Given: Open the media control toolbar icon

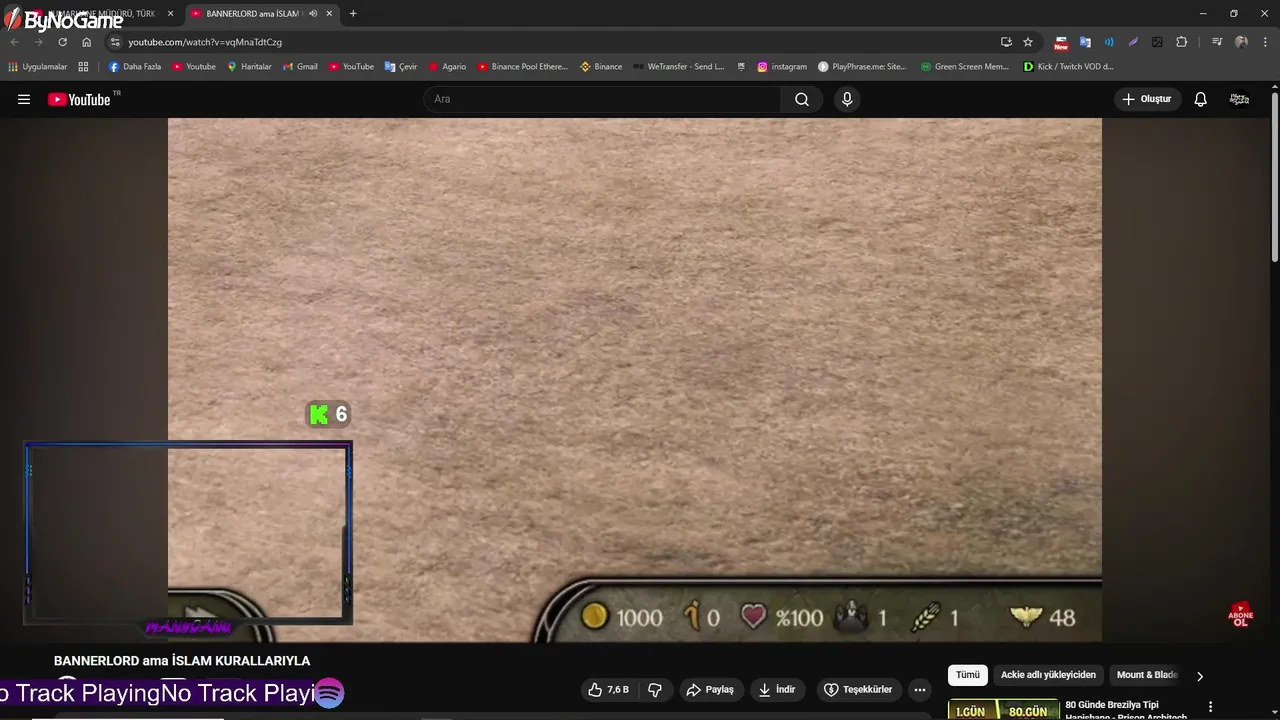Looking at the screenshot, I should [x=1217, y=42].
